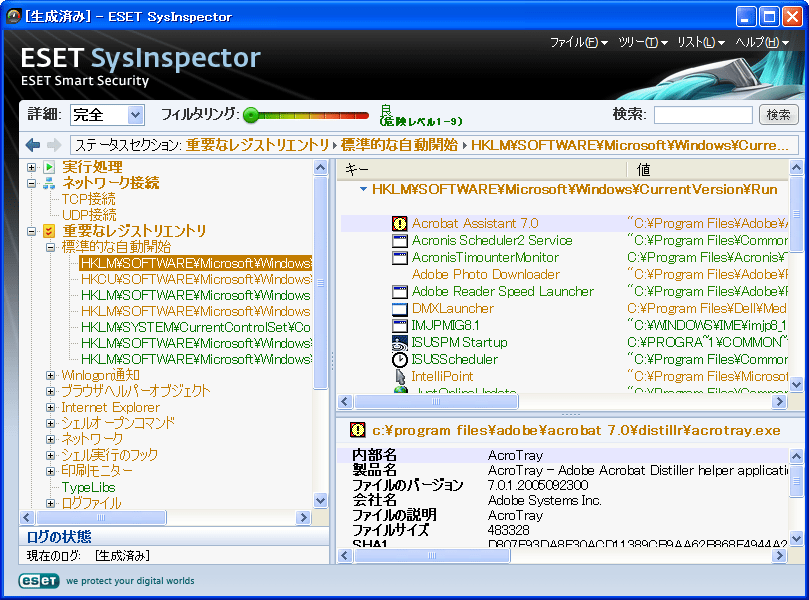Click the Adobe Reader Speed Launcher icon
Viewport: 809px width, 600px height.
(x=399, y=291)
